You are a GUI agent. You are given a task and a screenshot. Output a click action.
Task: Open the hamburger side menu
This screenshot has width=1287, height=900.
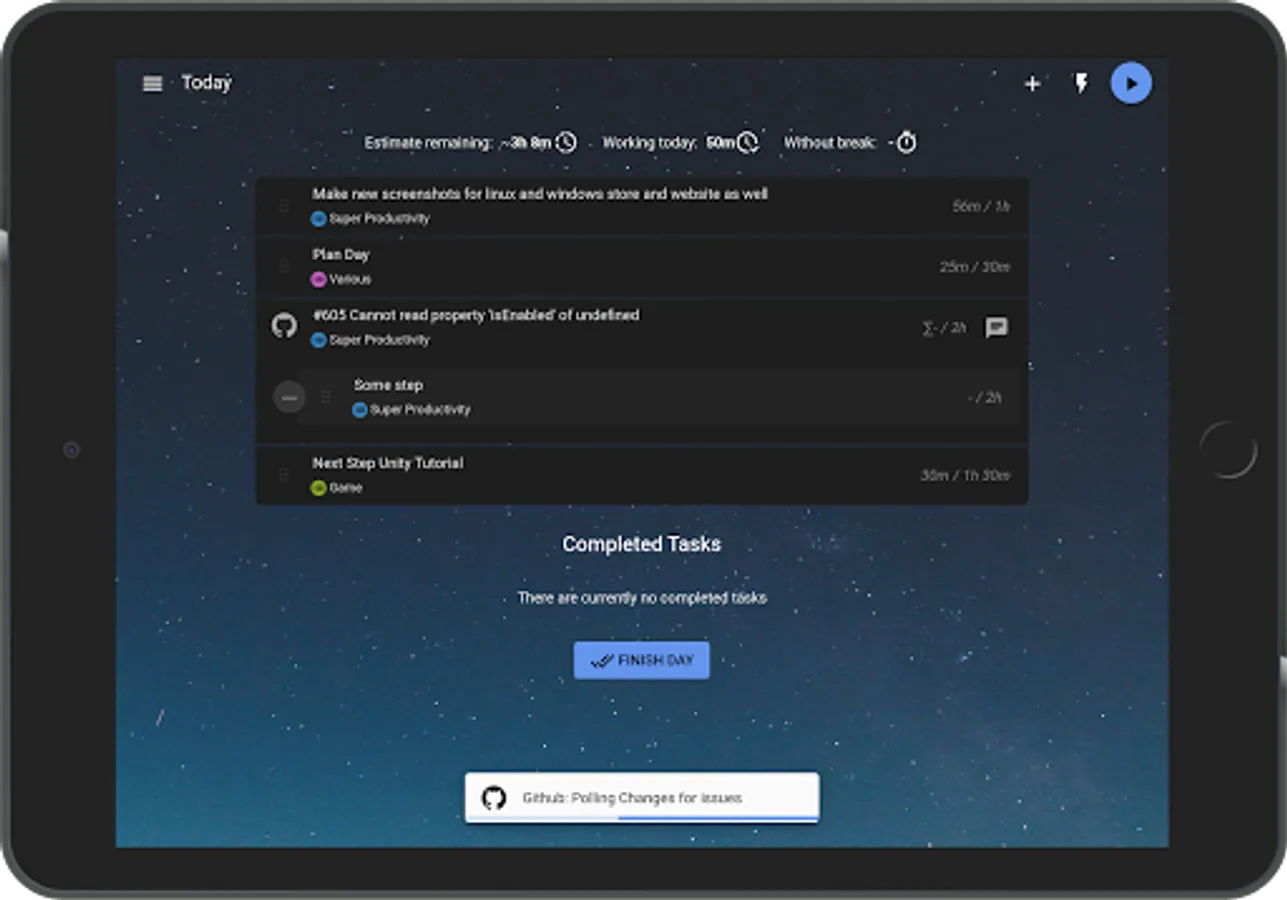click(x=153, y=84)
